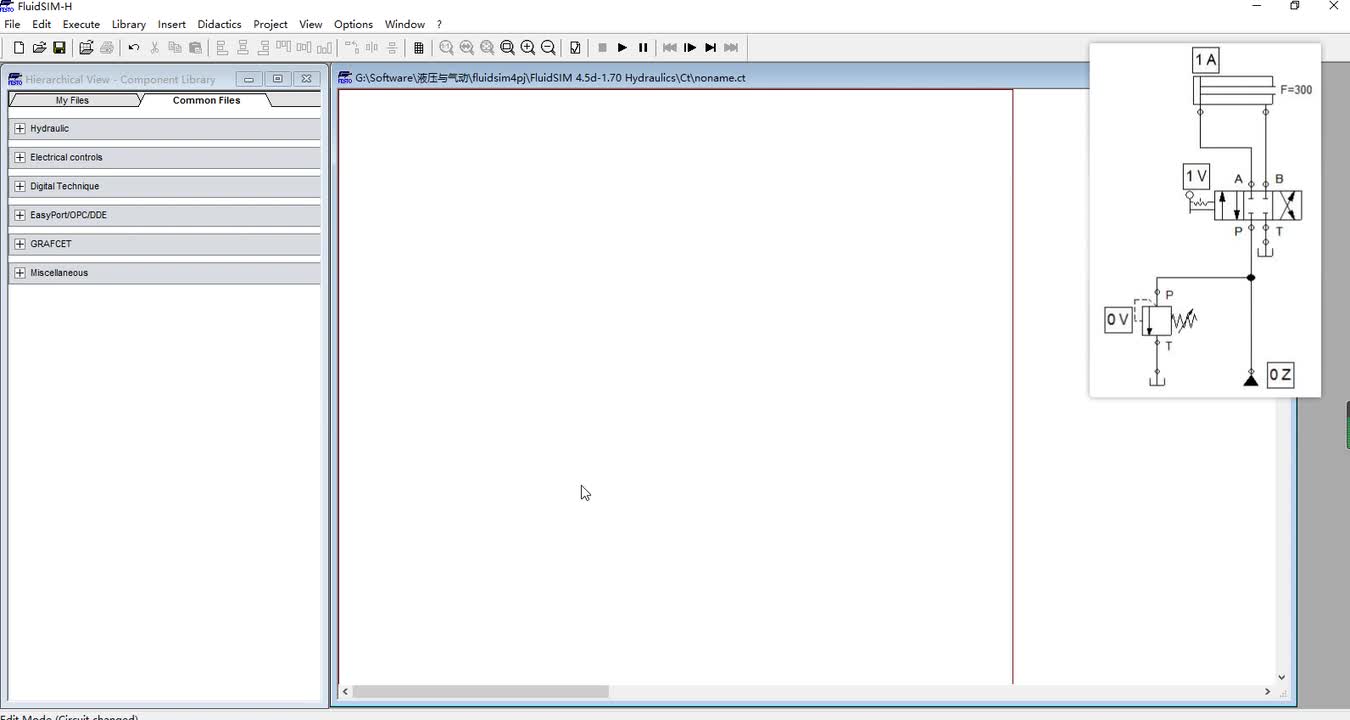1350x720 pixels.
Task: Click the Align Middle vertically icon
Action: pyautogui.click(x=304, y=48)
